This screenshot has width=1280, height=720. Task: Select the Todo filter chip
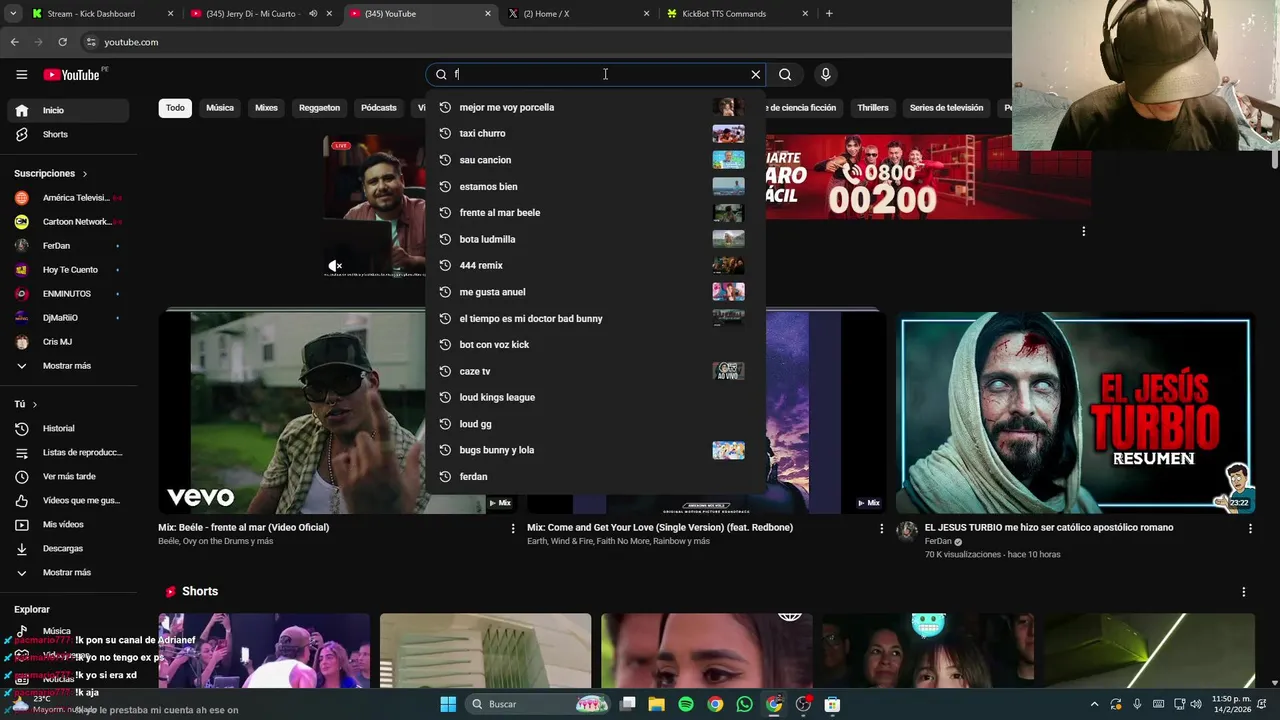click(175, 108)
